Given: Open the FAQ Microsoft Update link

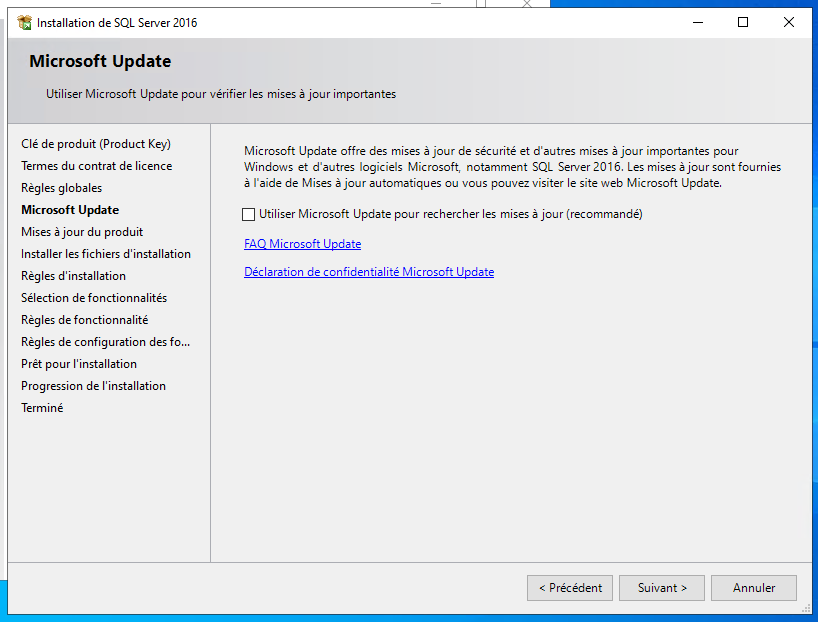Looking at the screenshot, I should click(303, 244).
